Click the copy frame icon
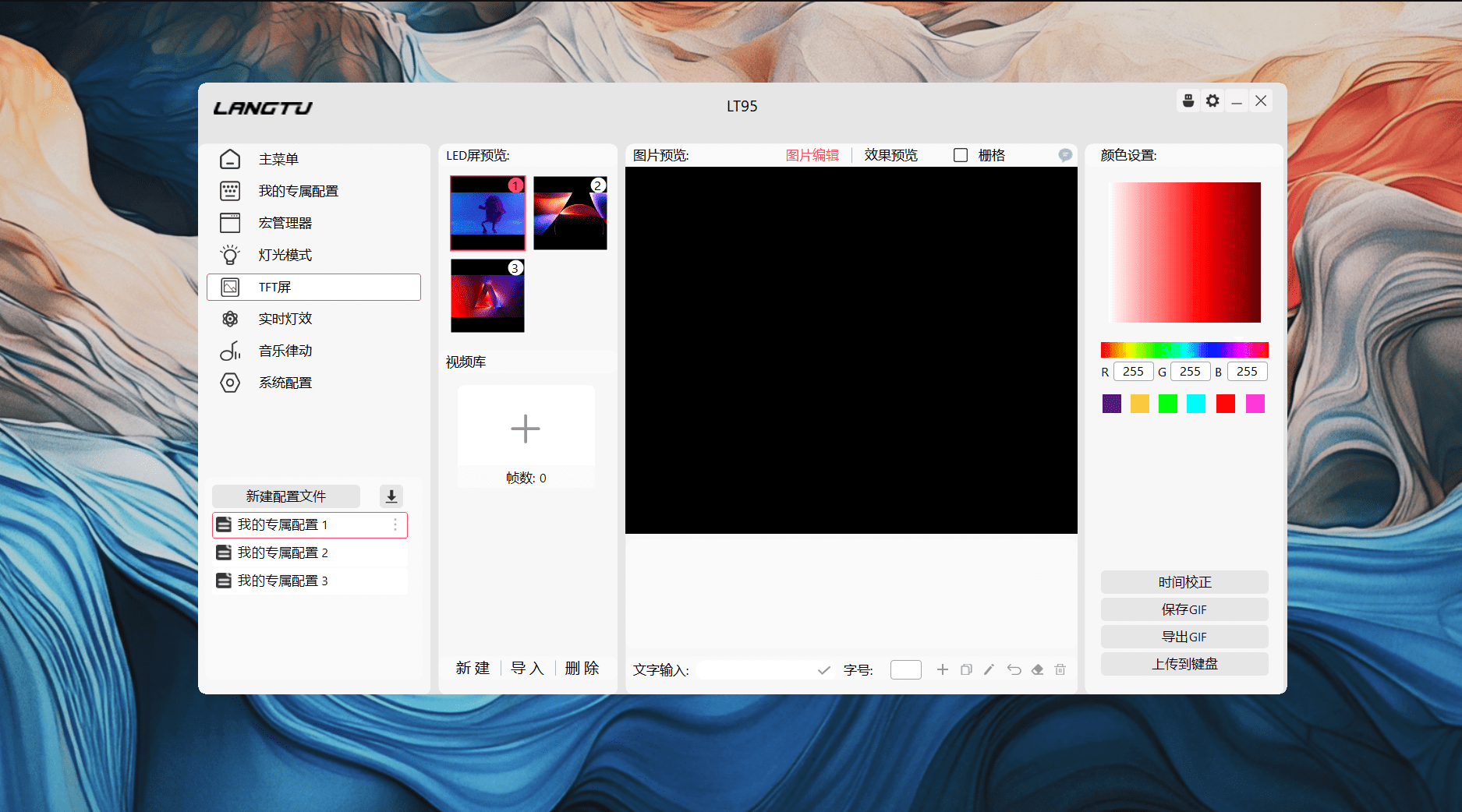This screenshot has height=812, width=1462. pos(966,669)
